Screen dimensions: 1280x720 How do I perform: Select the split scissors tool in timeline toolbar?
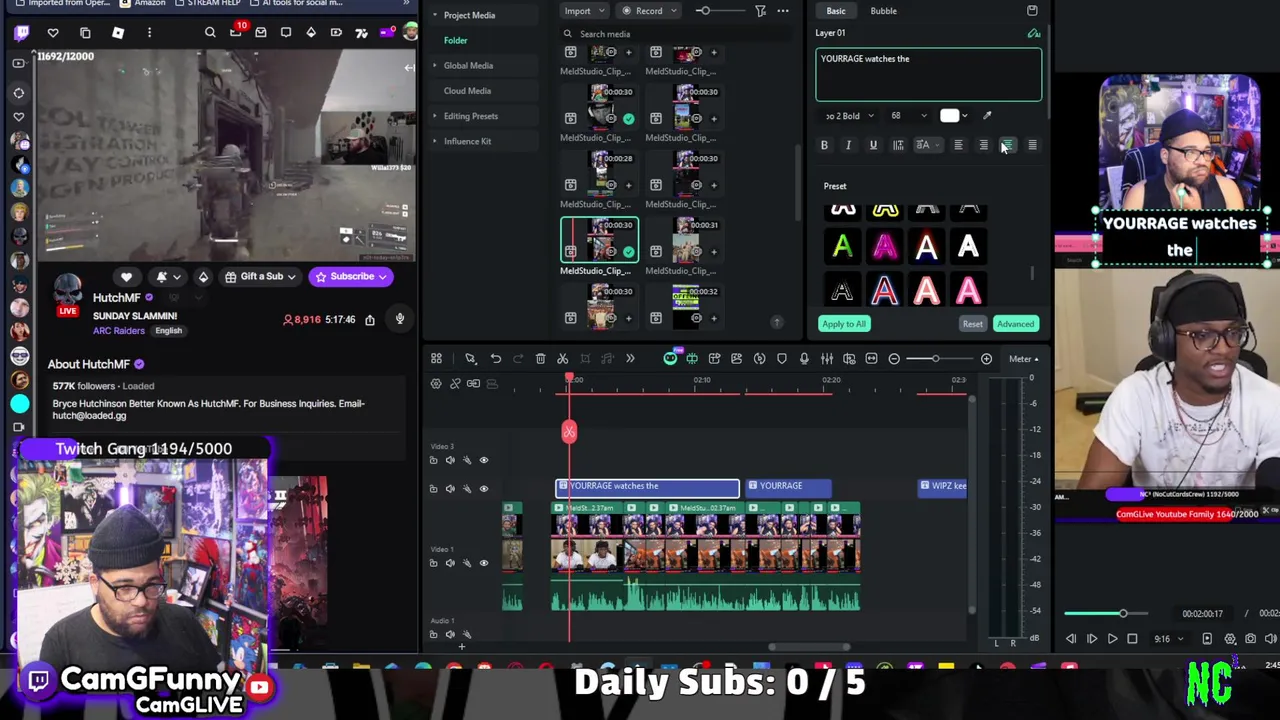point(562,359)
